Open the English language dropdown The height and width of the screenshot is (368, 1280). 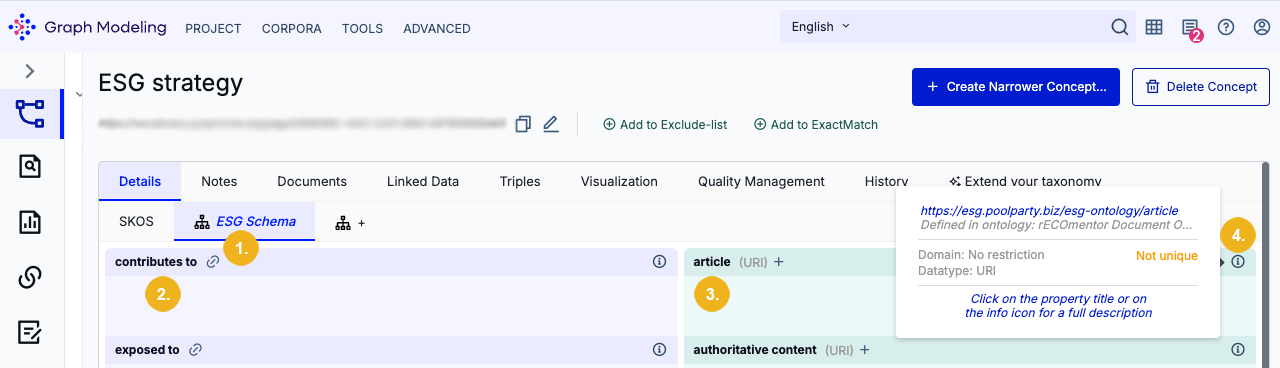click(x=820, y=27)
